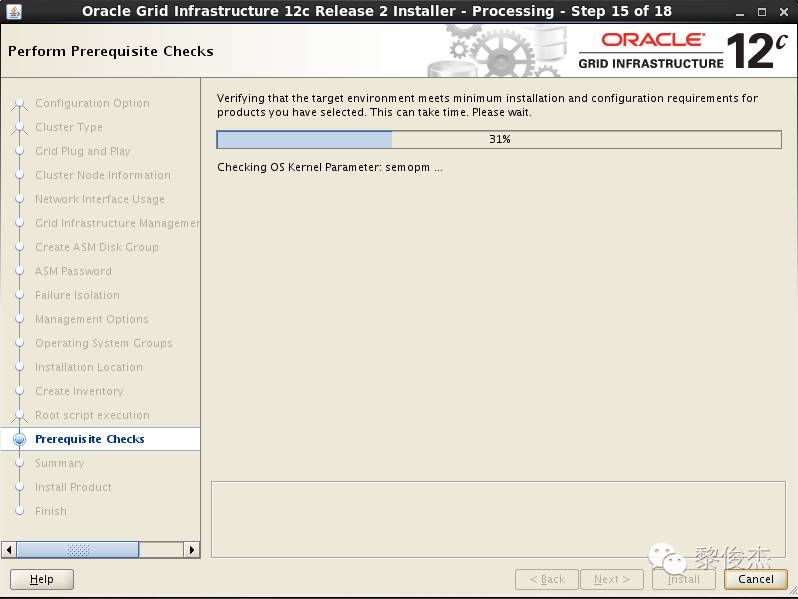This screenshot has width=798, height=599.
Task: Click the step bullet beside Install Product
Action: 19,487
